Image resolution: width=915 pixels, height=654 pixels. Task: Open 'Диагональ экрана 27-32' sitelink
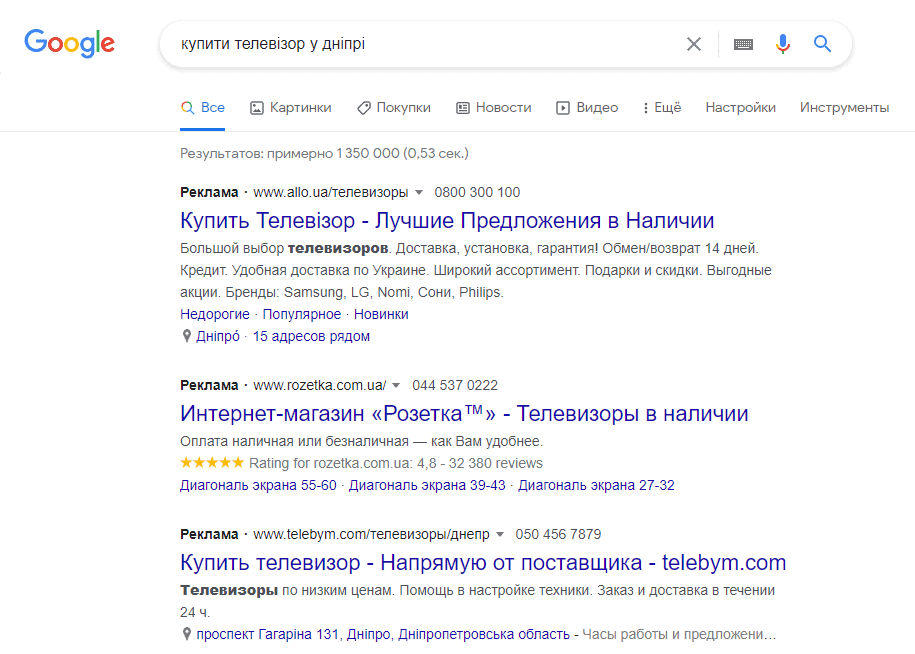tap(596, 485)
